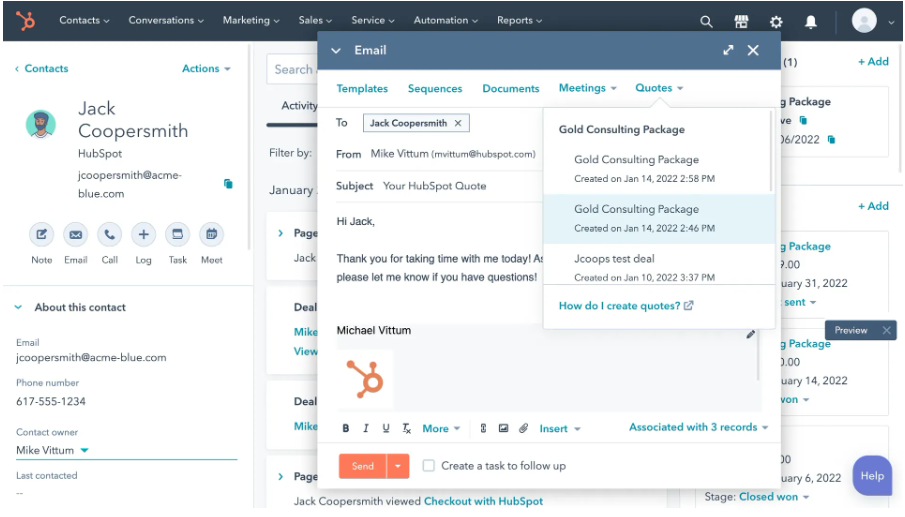Open the Contacts navigation menu
Viewport: 905px width, 517px height.
(x=84, y=20)
